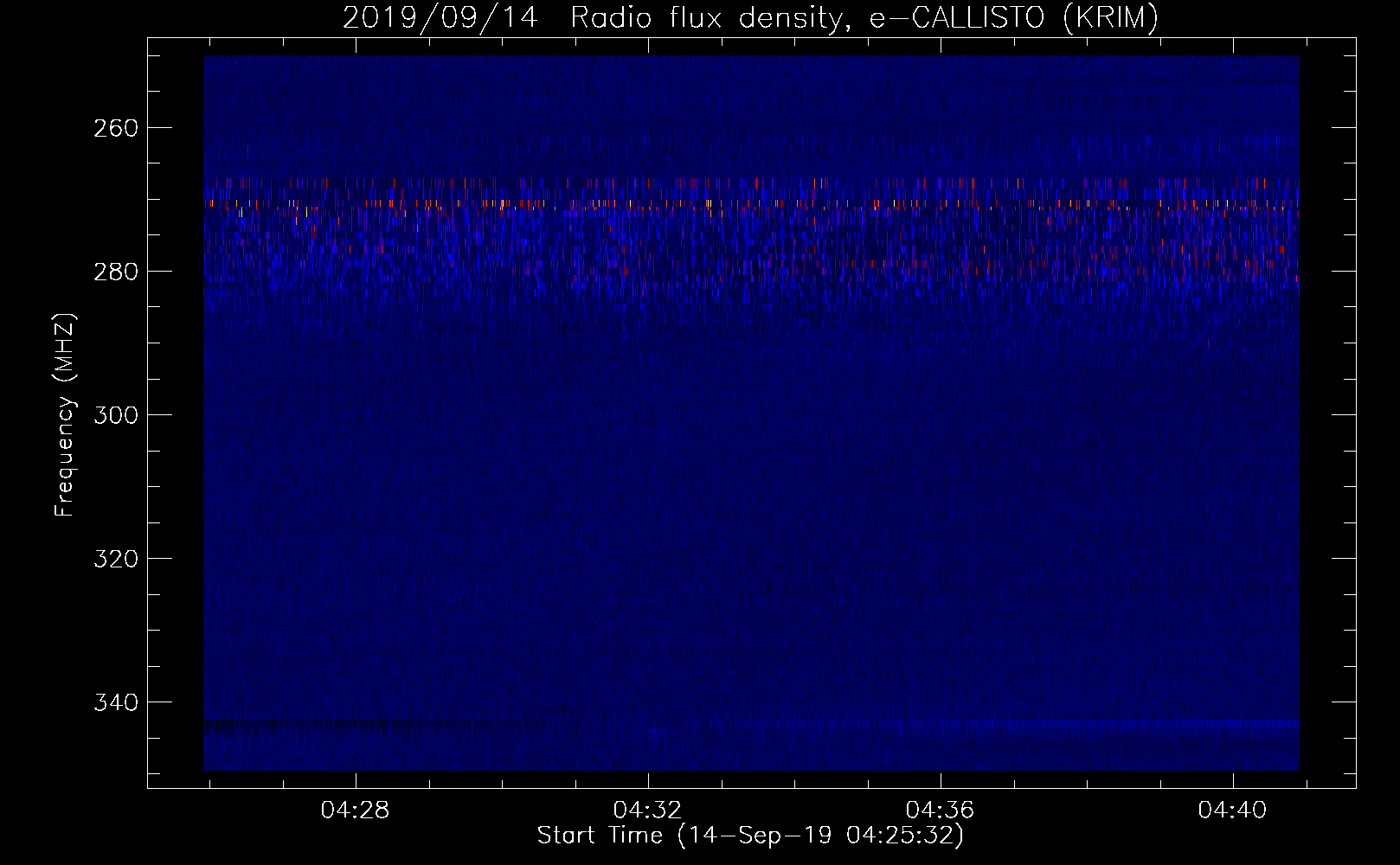Click the 320 frequency tick label
This screenshot has height=865, width=1400.
tap(115, 559)
